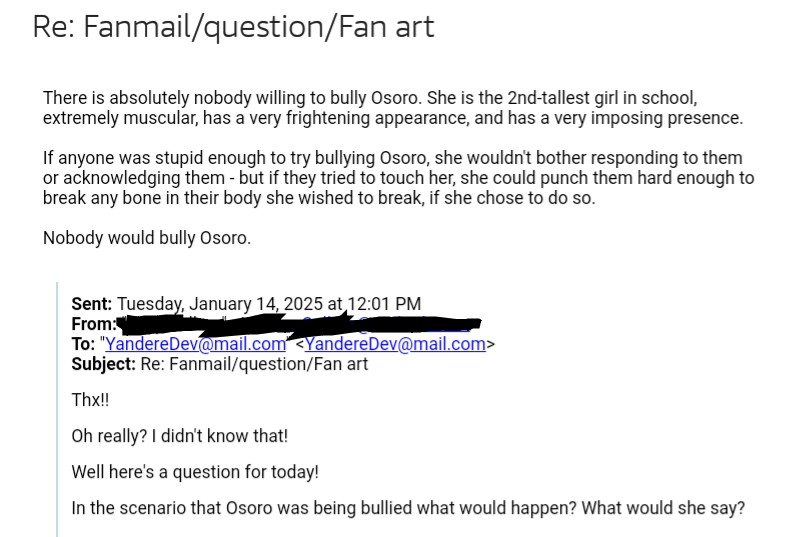Click the sentence Nobody would bully Osoro.
The image size is (800, 537).
pyautogui.click(x=146, y=238)
